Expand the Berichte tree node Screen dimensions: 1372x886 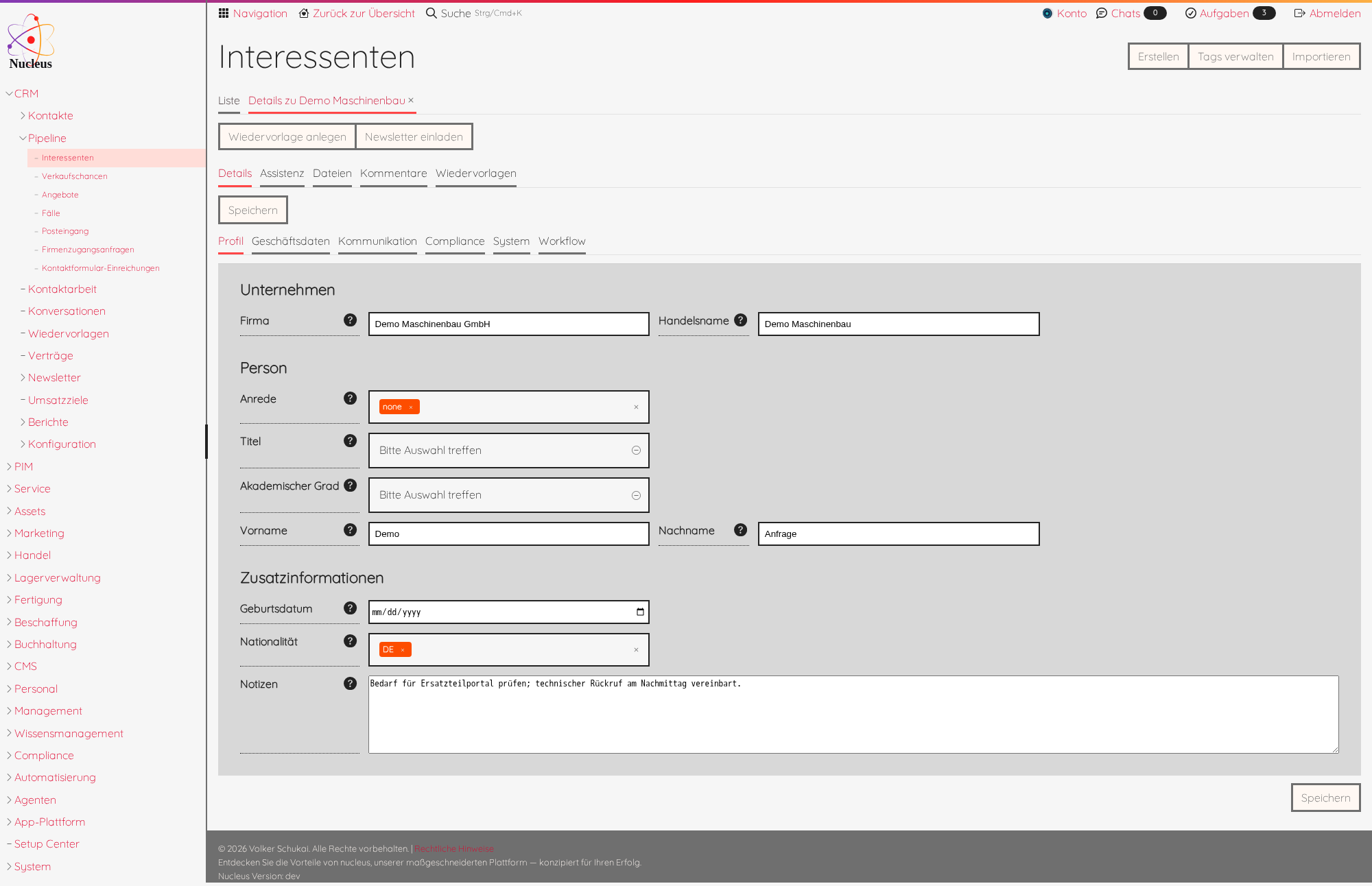point(23,422)
